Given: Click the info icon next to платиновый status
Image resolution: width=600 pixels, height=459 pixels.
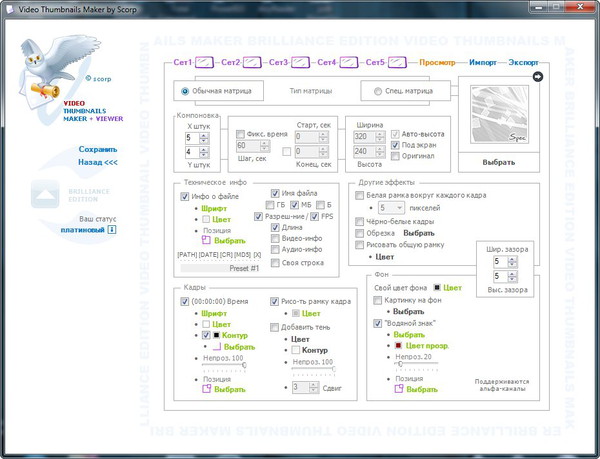Looking at the screenshot, I should 112,230.
